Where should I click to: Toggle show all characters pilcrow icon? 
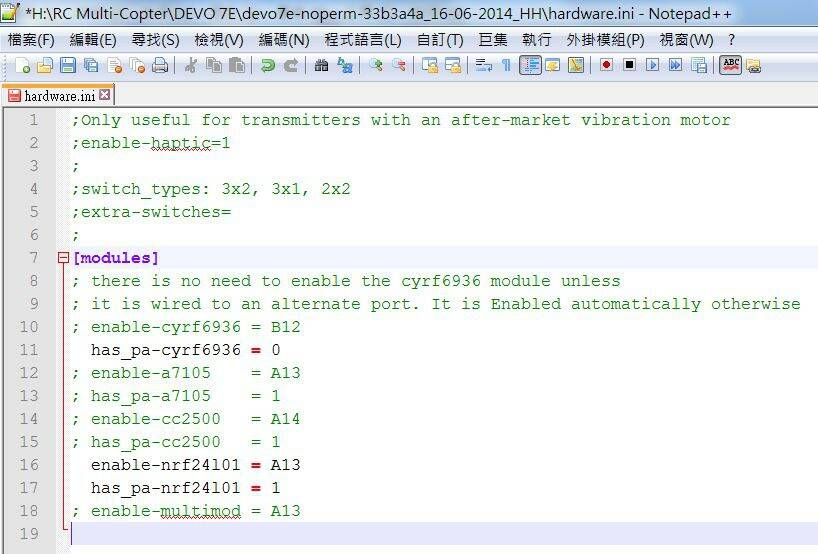click(506, 65)
